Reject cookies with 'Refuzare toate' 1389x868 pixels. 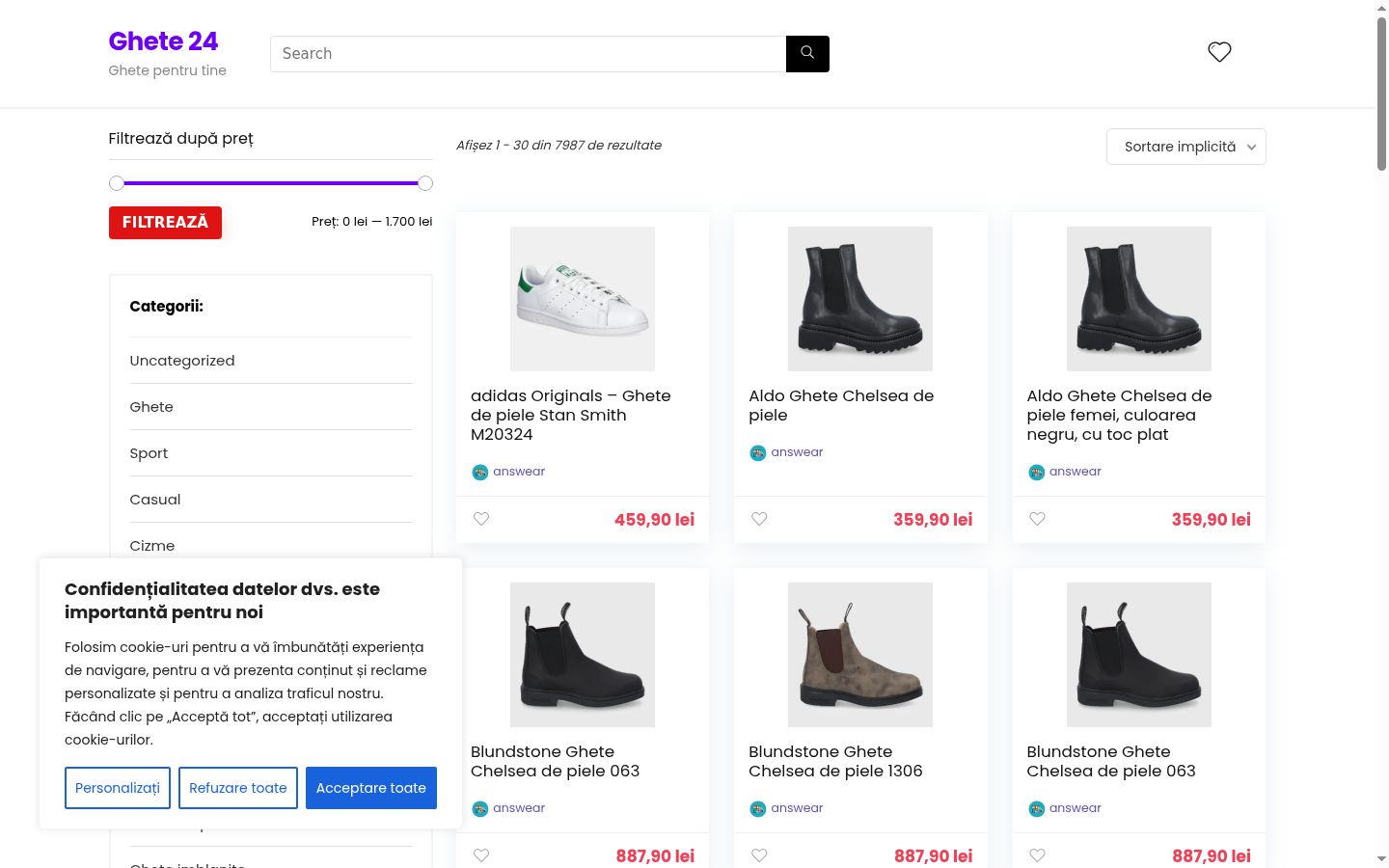(x=238, y=788)
